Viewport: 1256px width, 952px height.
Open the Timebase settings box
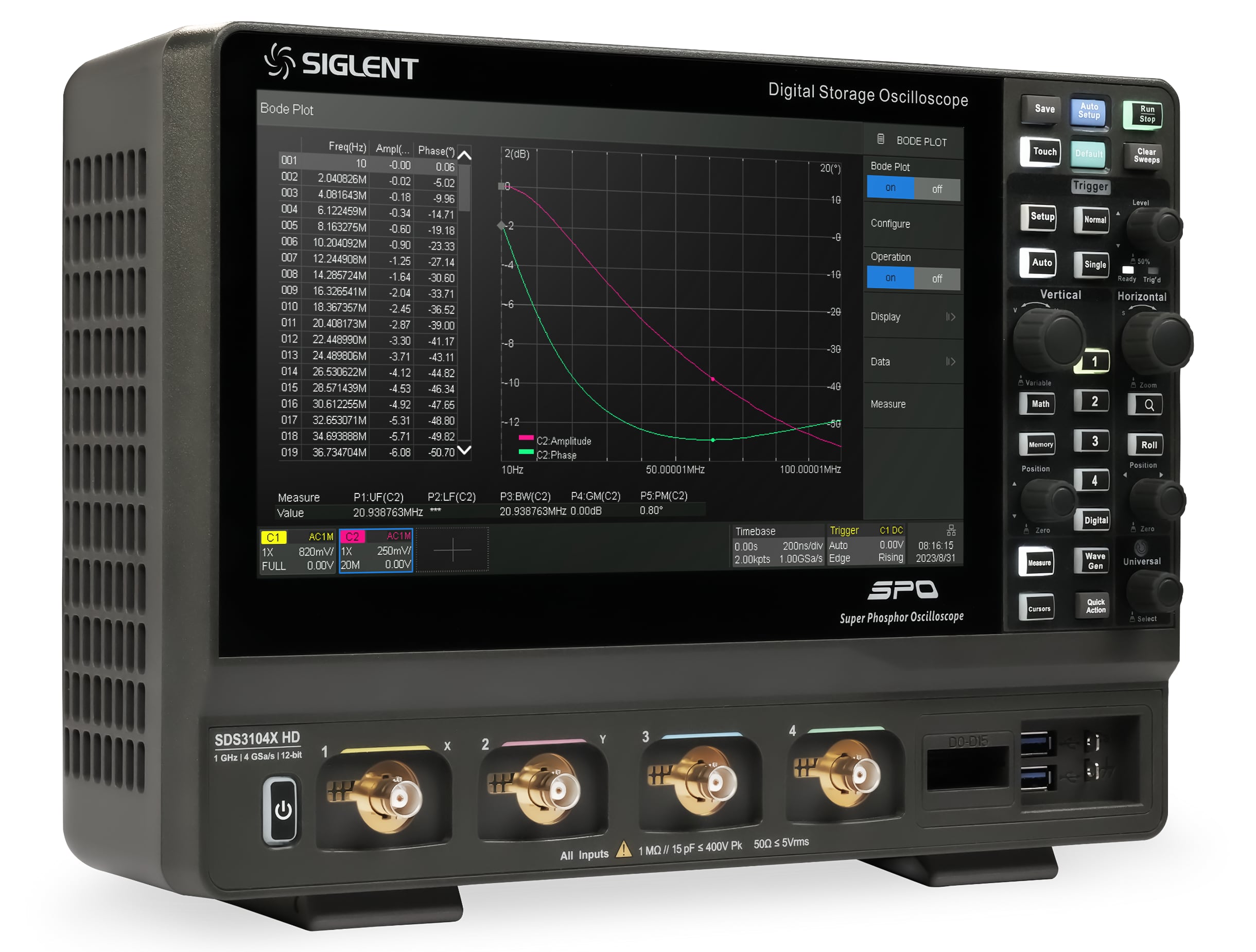click(x=778, y=545)
